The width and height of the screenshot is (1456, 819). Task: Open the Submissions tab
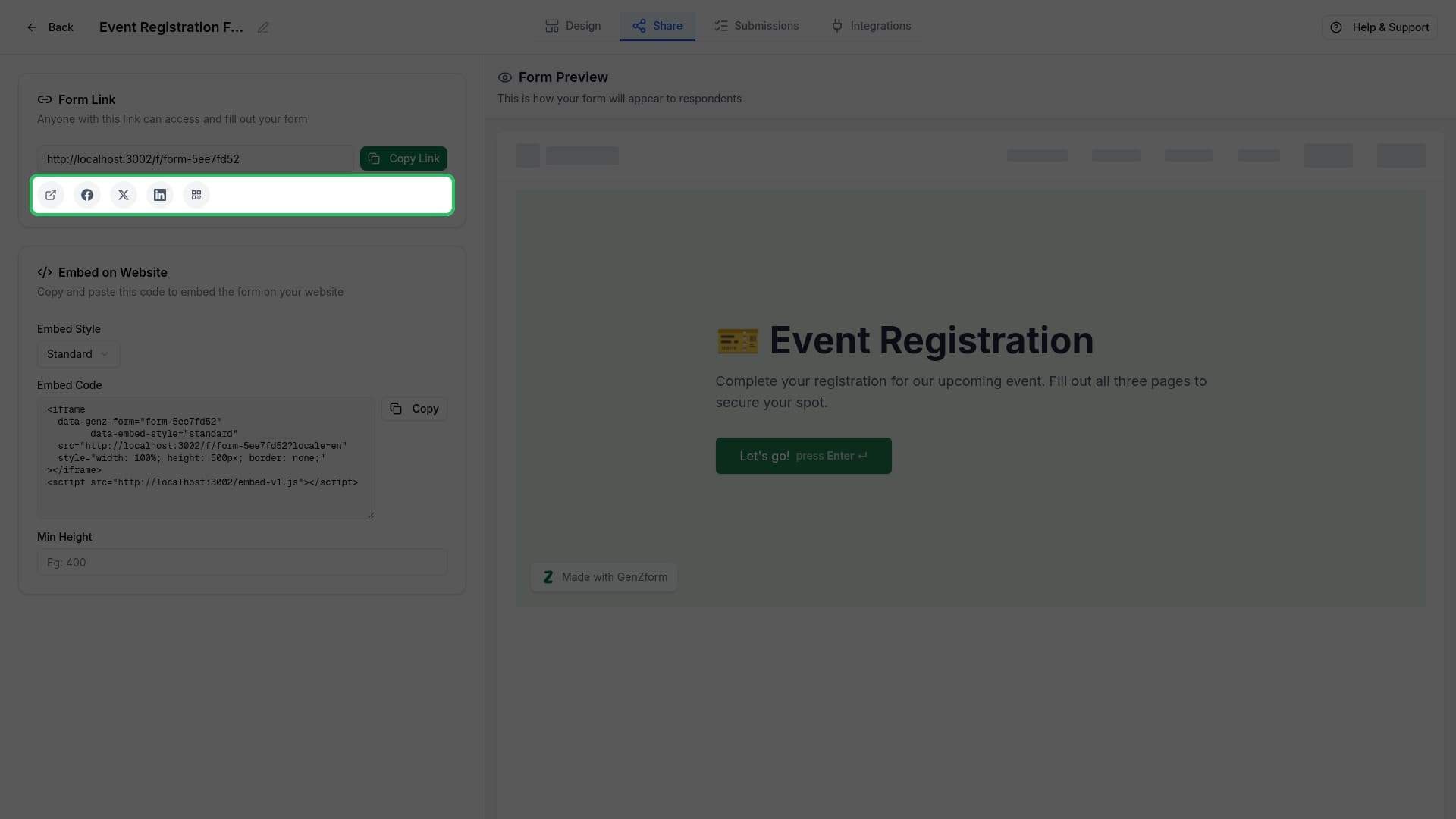756,26
